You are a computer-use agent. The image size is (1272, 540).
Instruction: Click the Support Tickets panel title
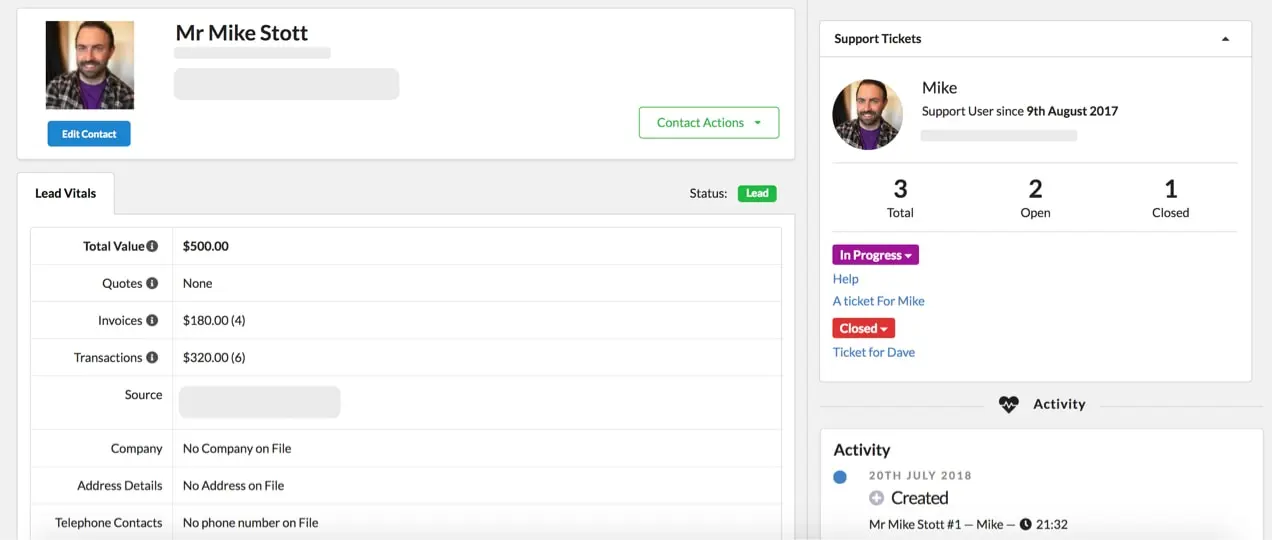(878, 39)
